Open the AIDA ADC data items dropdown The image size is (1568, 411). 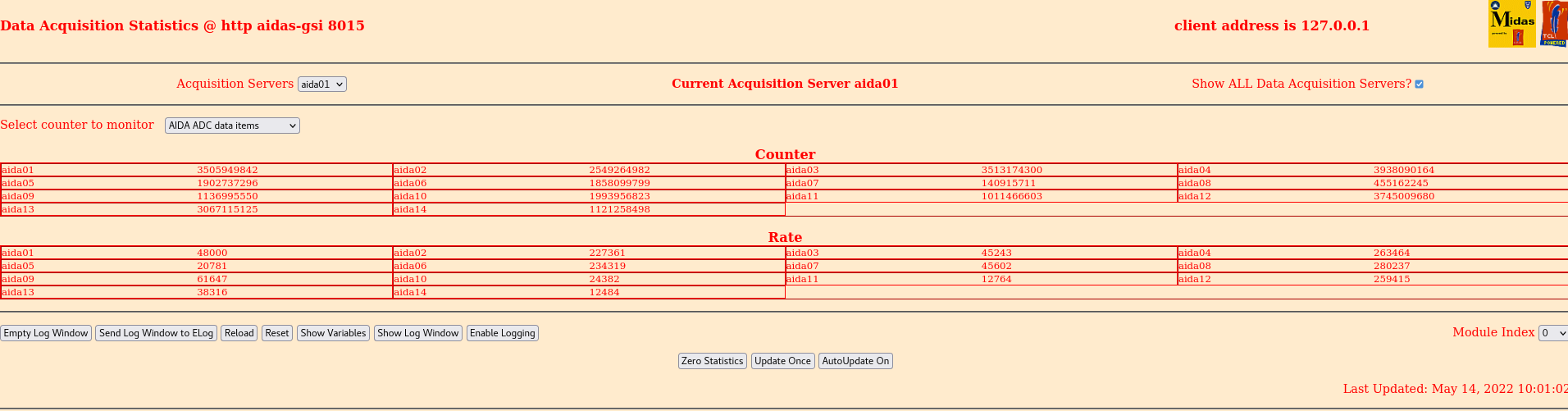[232, 126]
